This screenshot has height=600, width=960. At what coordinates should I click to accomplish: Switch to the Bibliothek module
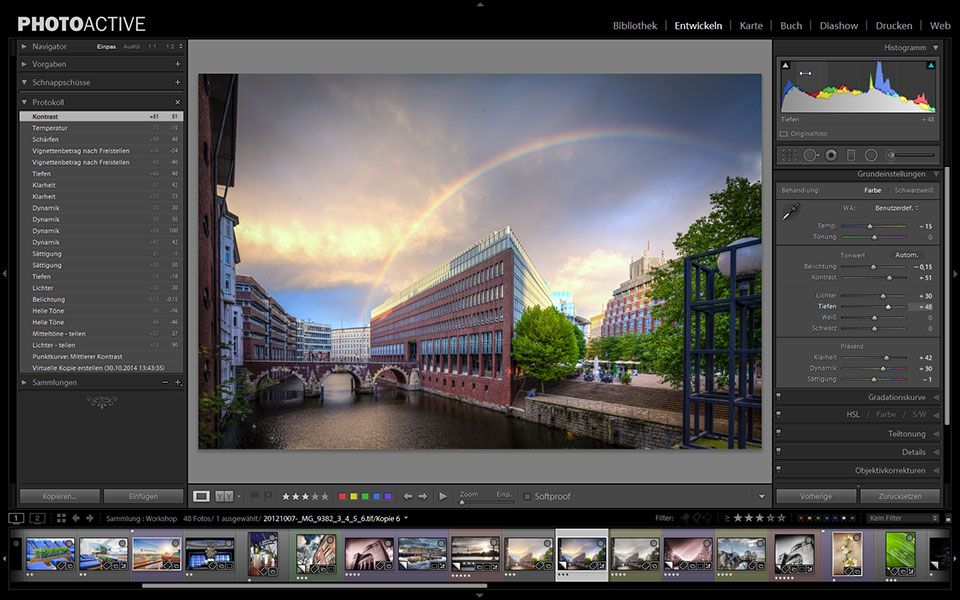(x=634, y=25)
